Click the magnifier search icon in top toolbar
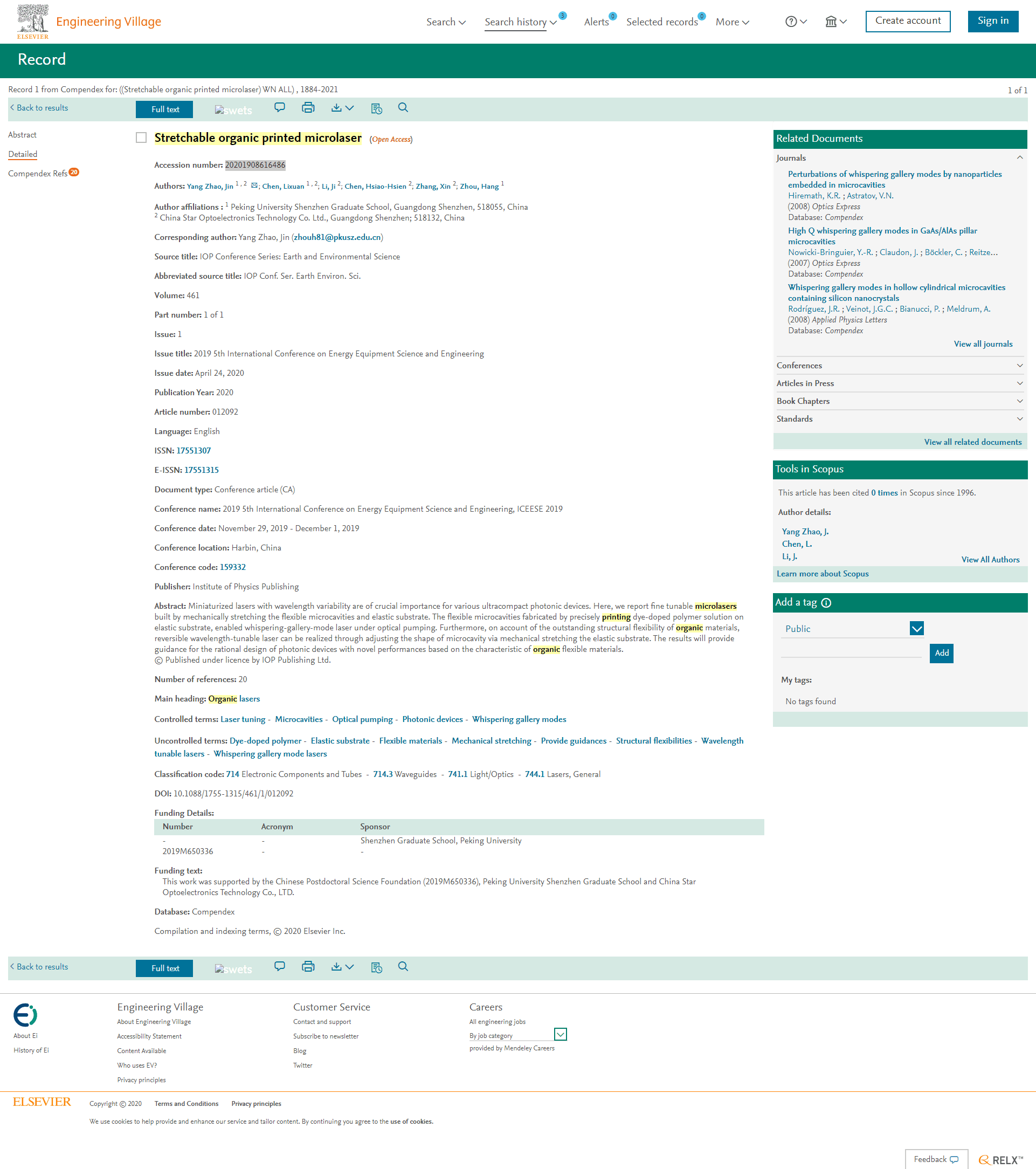Image resolution: width=1036 pixels, height=1169 pixels. (403, 107)
